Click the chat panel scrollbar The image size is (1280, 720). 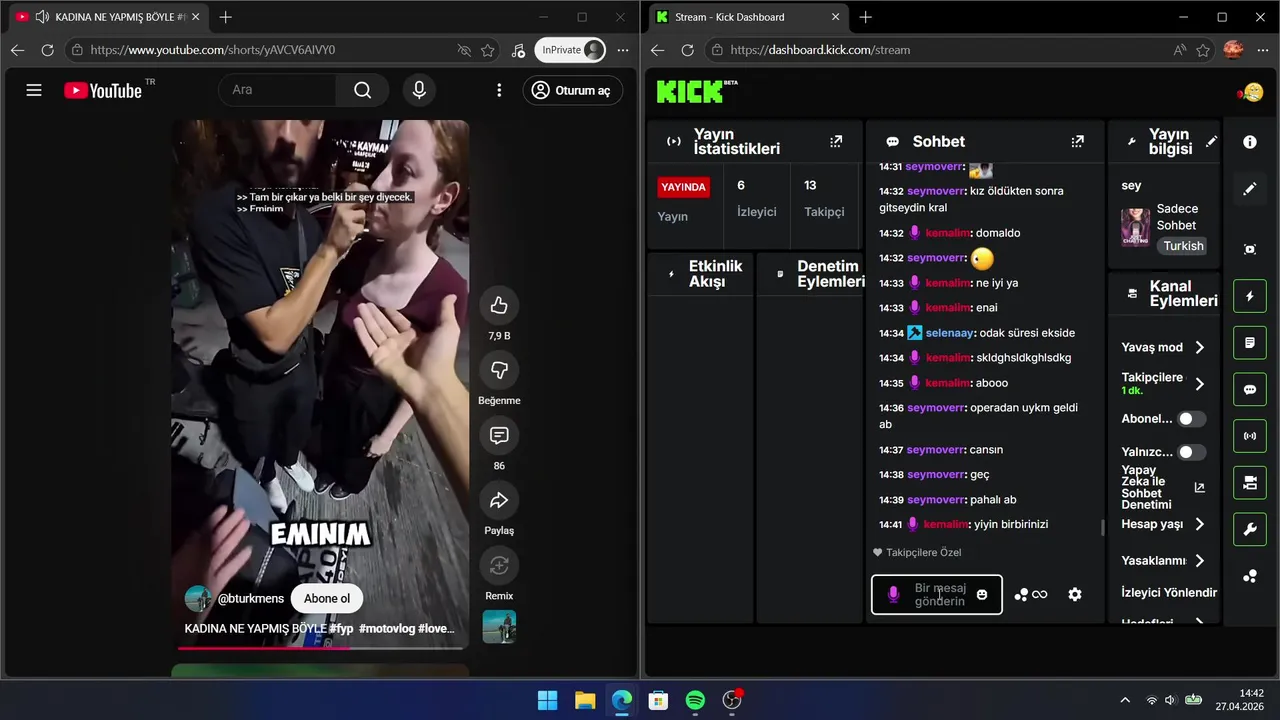(1103, 527)
